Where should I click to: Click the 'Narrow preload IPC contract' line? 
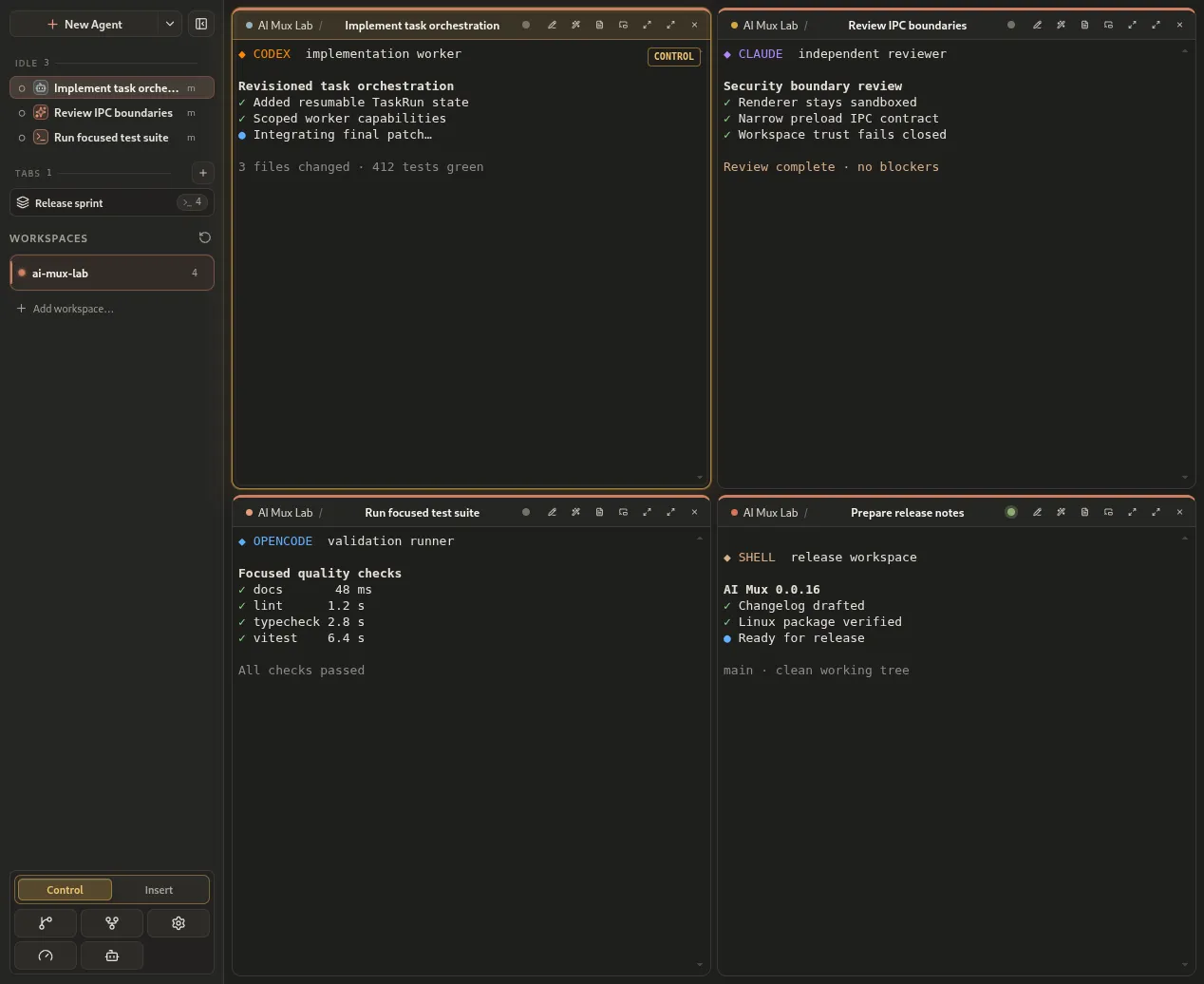[831, 119]
